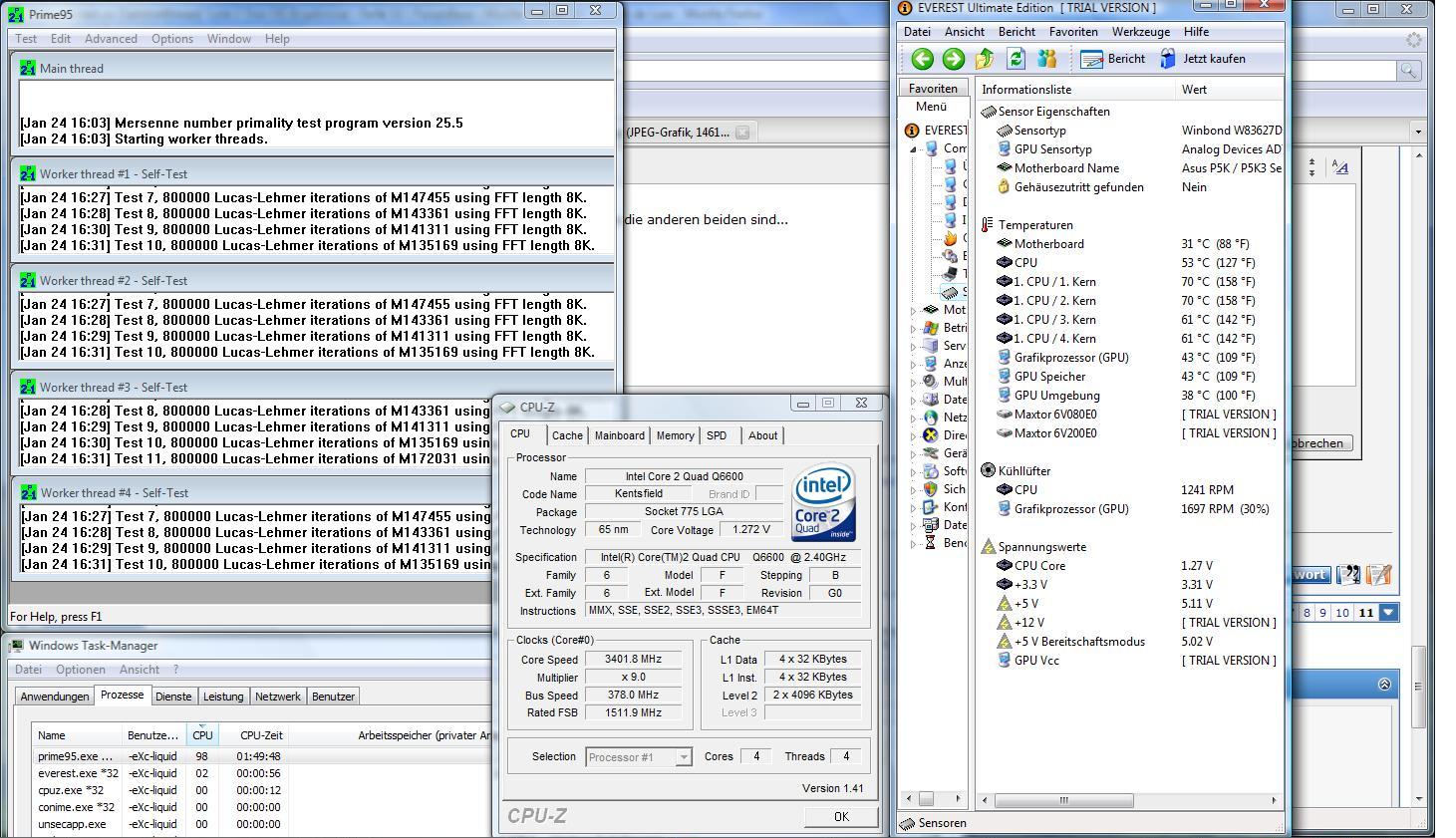Switch to the Cache tab in CPU-Z
Viewport: 1456px width, 838px height.
click(567, 436)
